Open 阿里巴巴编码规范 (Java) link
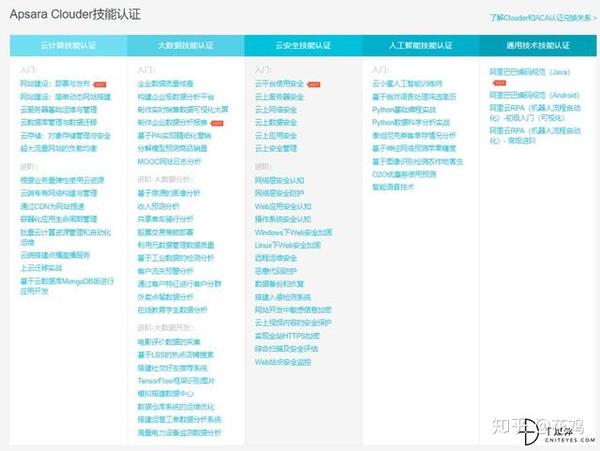600x451 pixels. tap(530, 72)
